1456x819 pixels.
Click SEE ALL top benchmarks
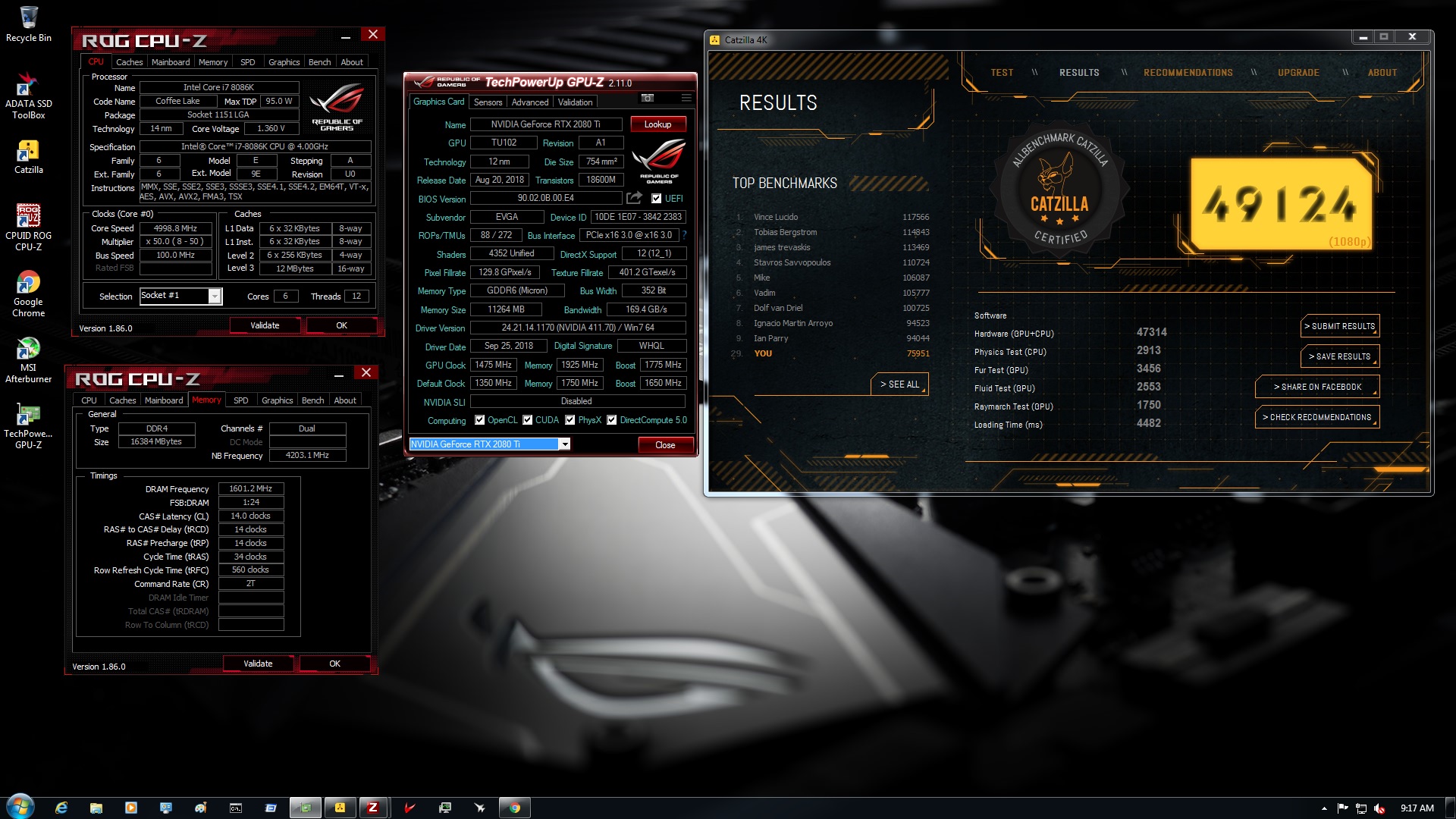(x=899, y=384)
